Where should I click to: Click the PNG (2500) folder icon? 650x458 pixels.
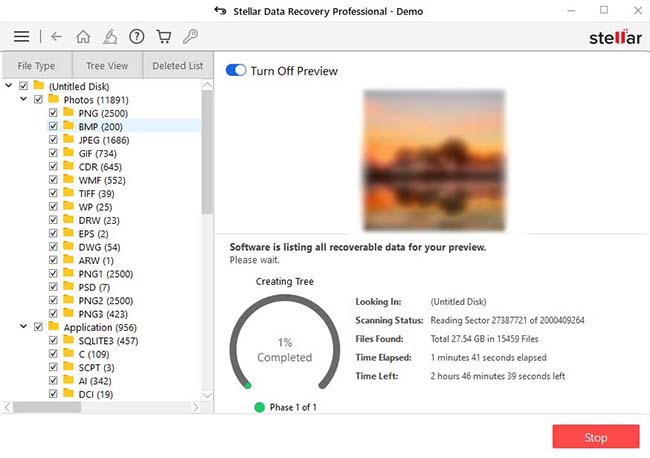coord(68,112)
